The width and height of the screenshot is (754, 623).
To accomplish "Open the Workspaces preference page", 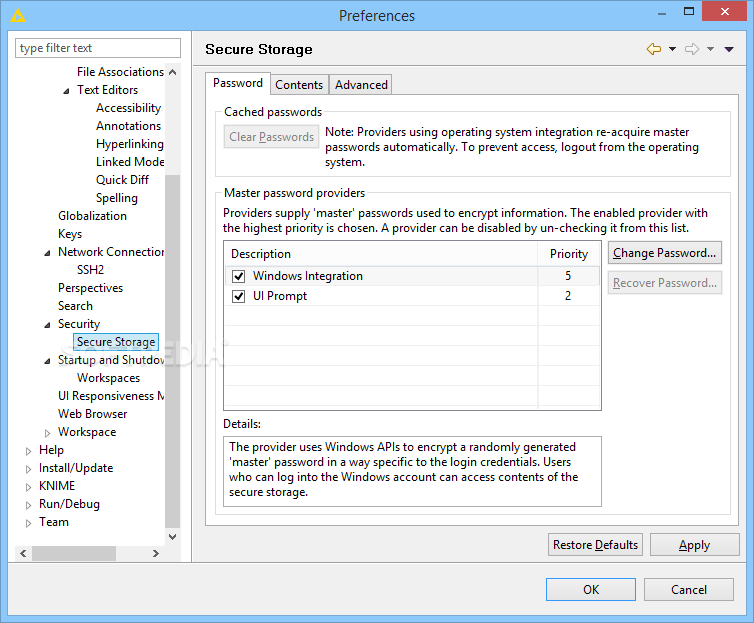I will point(108,378).
